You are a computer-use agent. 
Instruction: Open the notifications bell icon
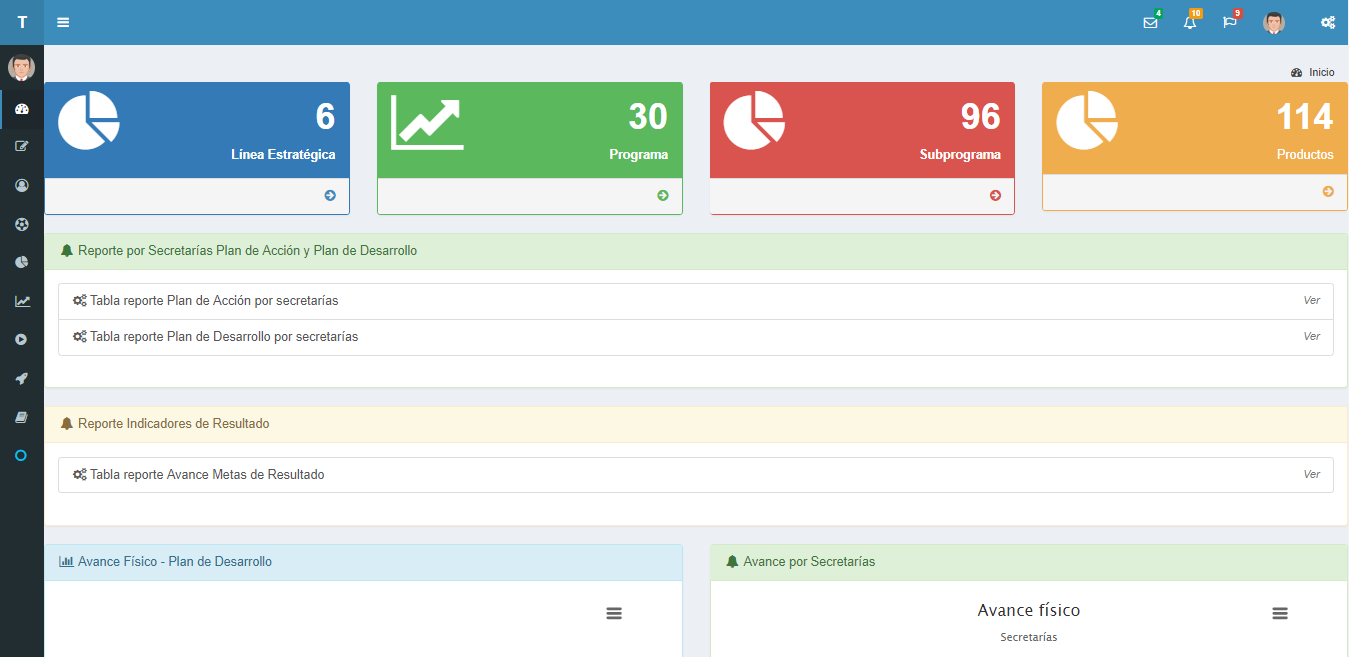1189,23
